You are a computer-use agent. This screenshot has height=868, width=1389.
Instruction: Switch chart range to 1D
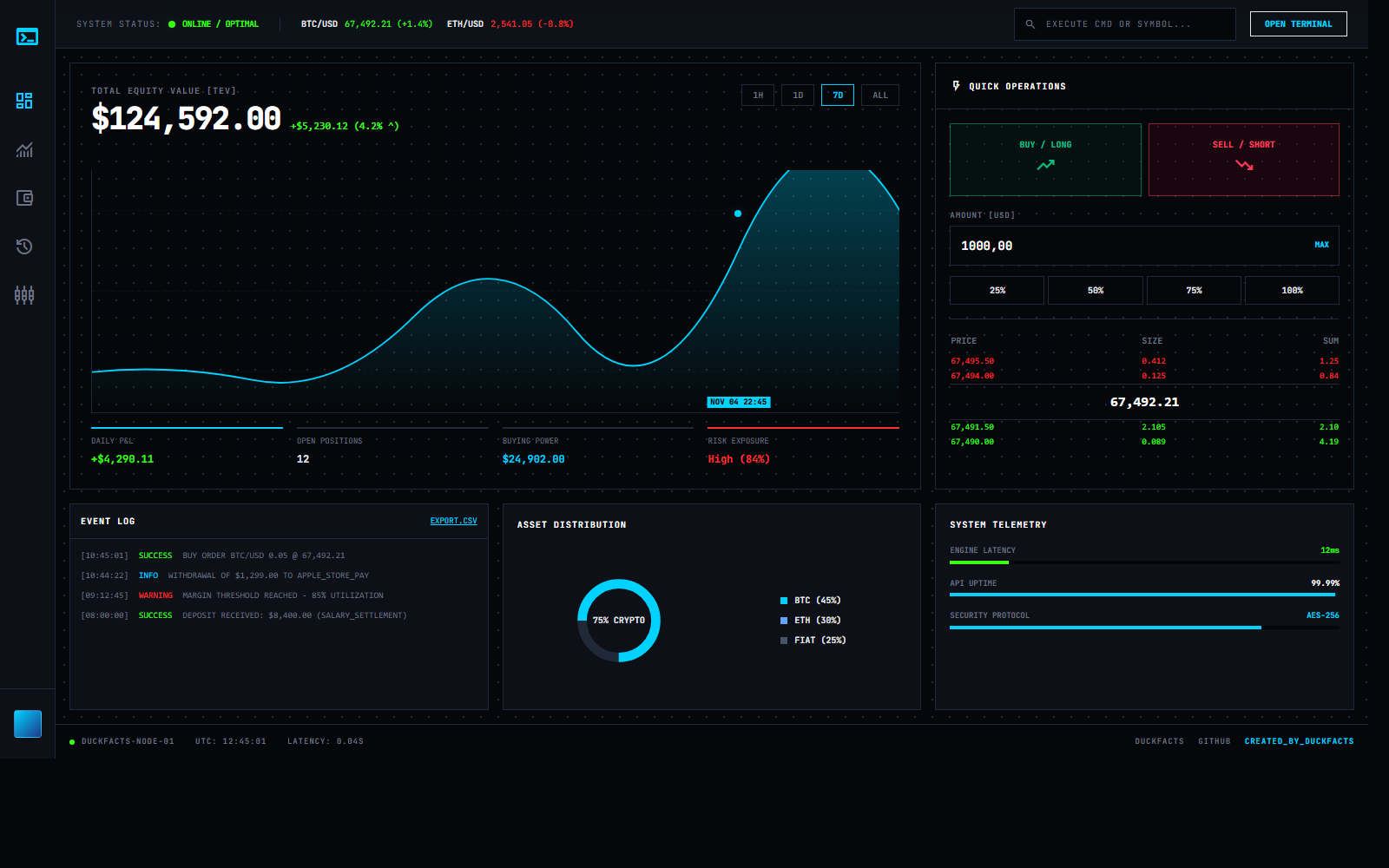click(x=798, y=95)
